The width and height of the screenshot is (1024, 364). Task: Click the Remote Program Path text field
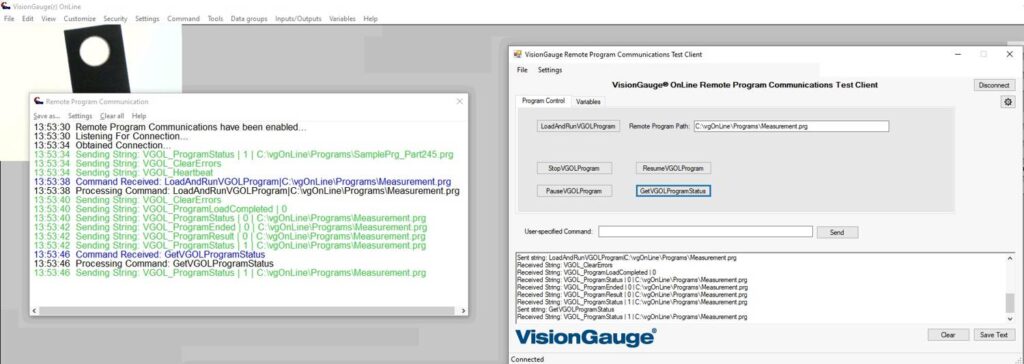click(x=791, y=126)
